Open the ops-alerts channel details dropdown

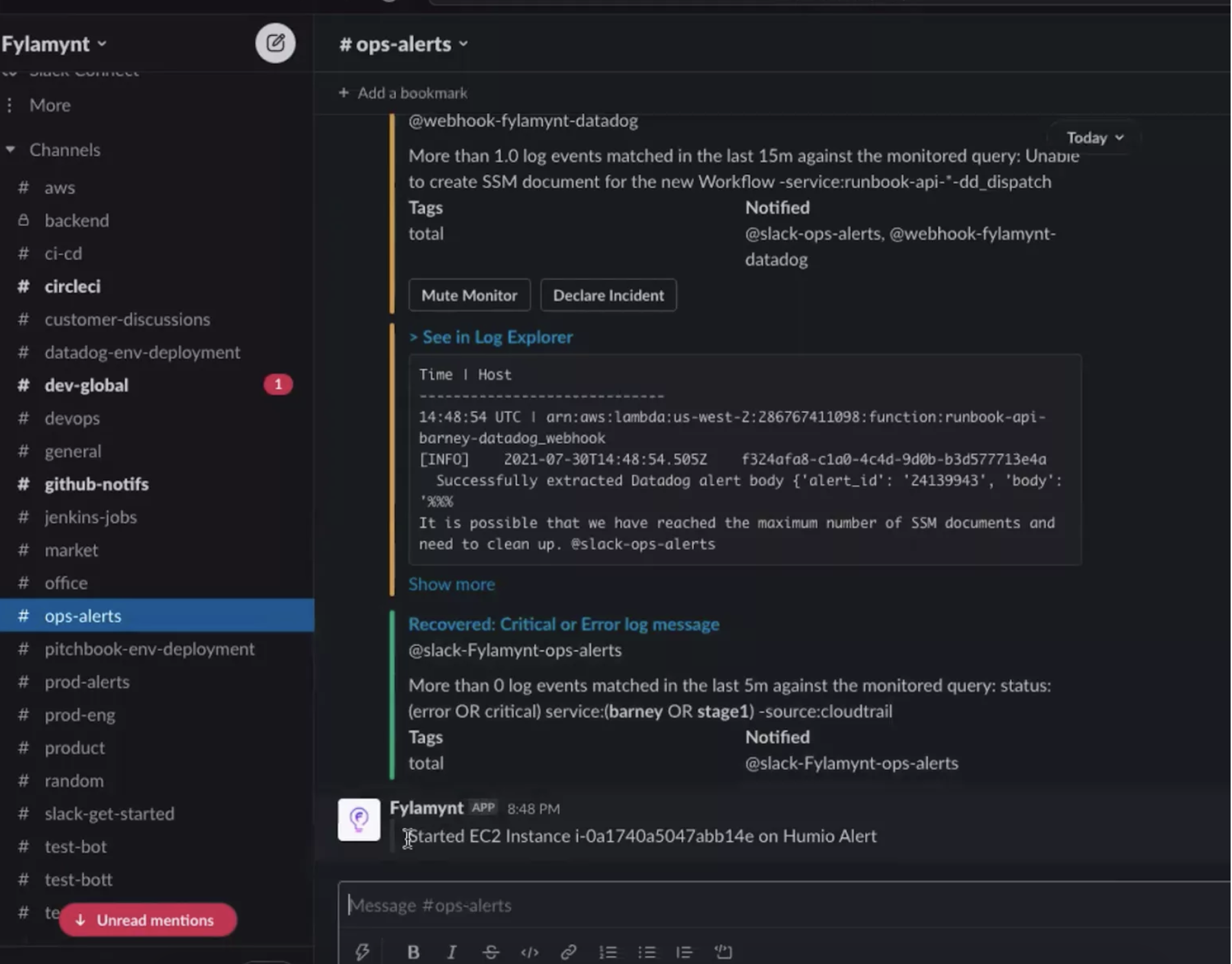click(404, 44)
